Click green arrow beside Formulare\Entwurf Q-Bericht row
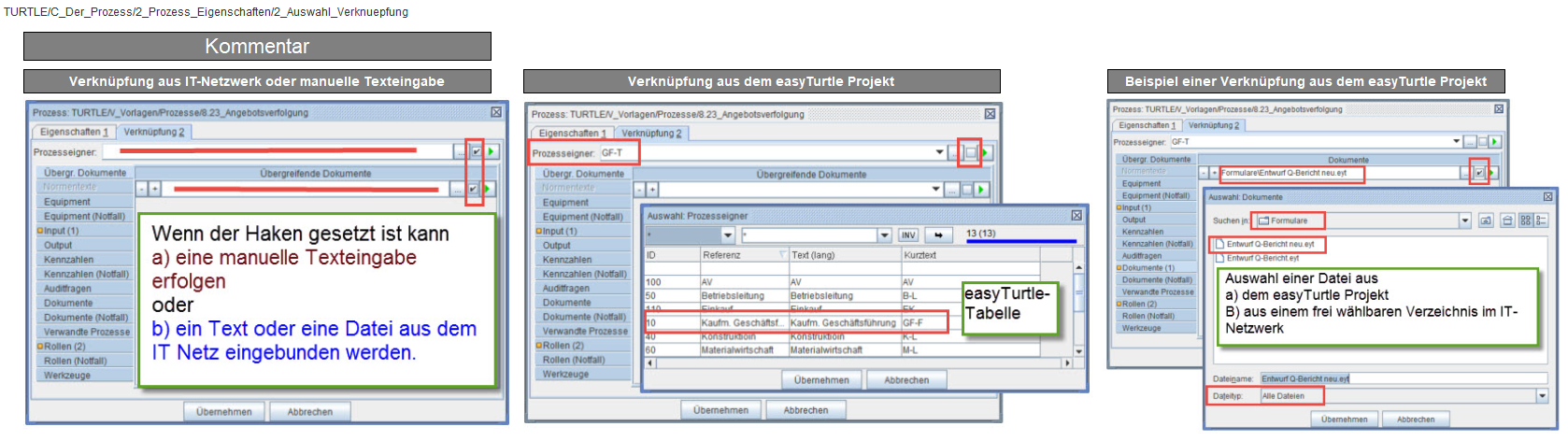The image size is (1568, 441). point(1492,173)
